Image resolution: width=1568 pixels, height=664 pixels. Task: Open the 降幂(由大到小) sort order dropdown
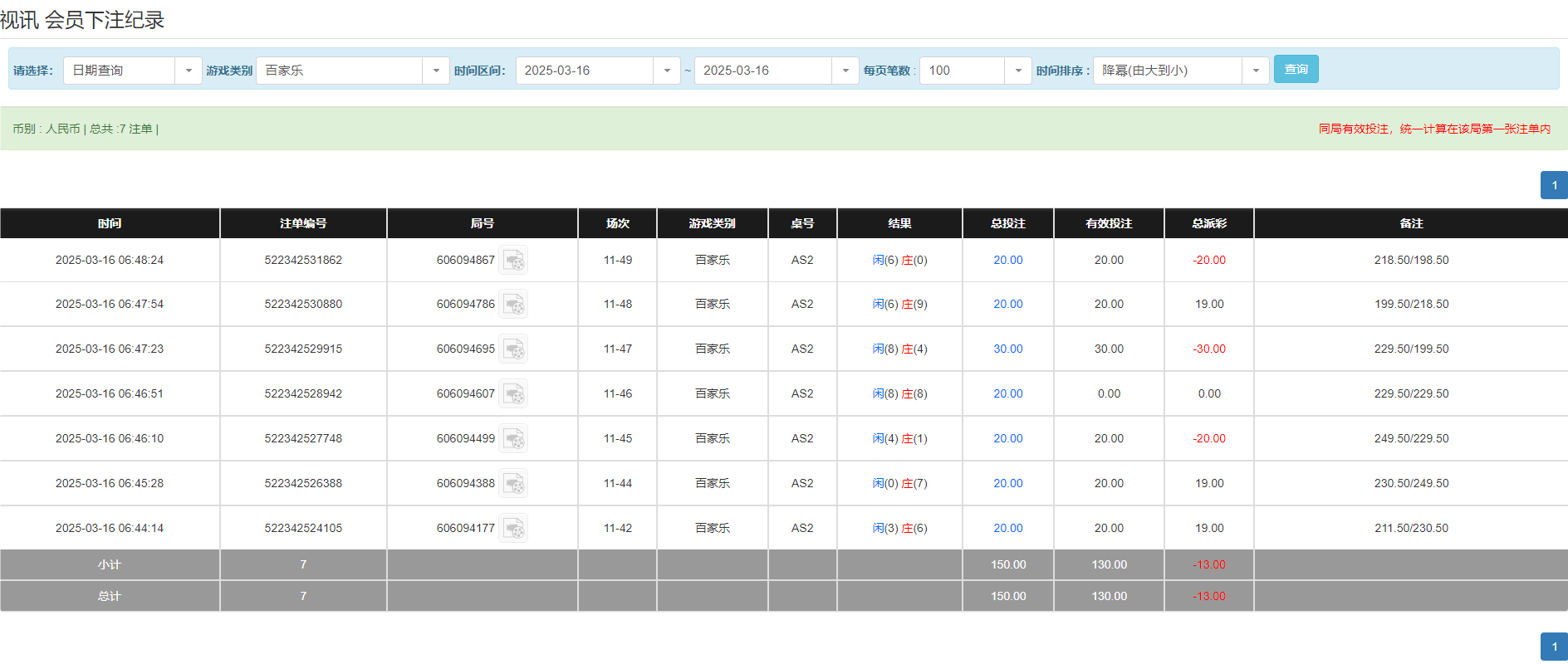[1256, 71]
